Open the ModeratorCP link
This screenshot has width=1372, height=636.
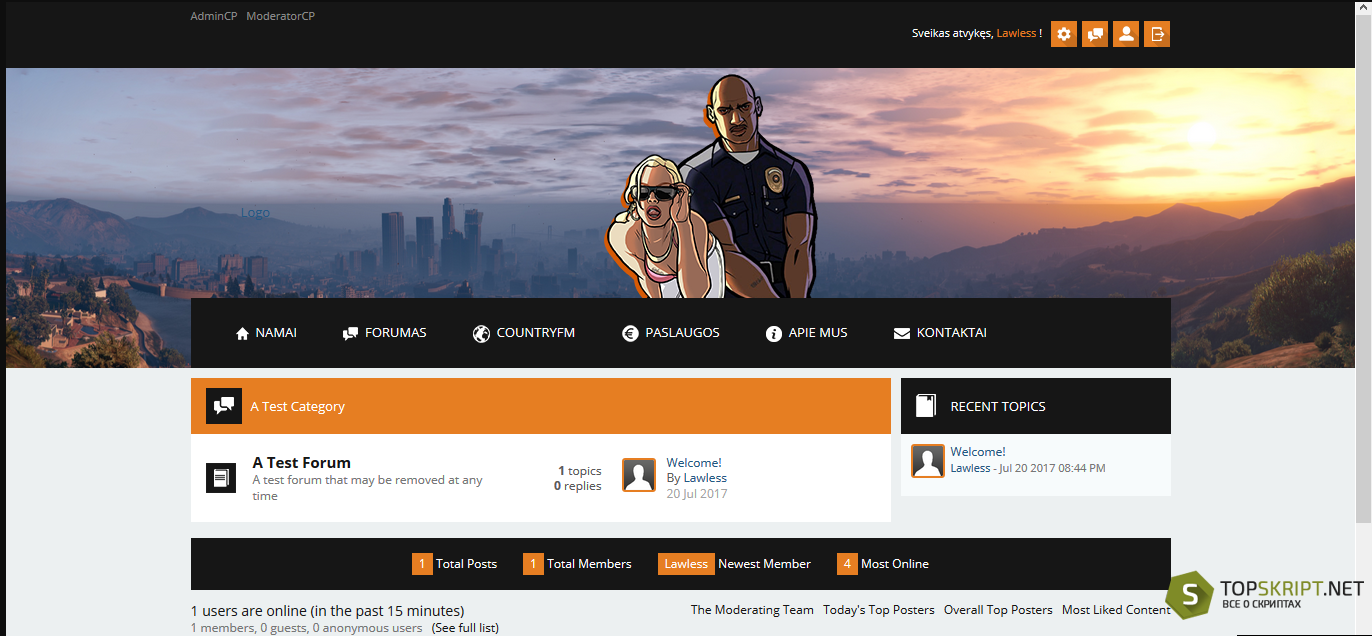(280, 16)
